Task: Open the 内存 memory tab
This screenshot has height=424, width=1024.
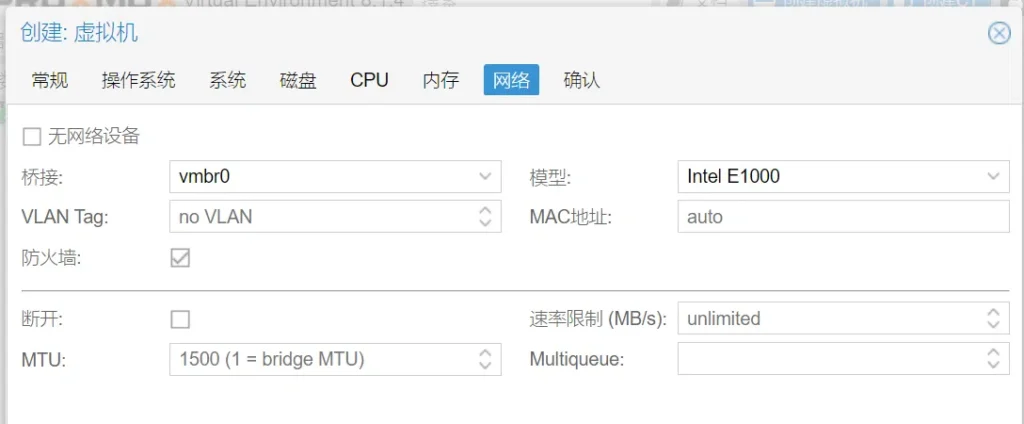Action: pyautogui.click(x=440, y=80)
